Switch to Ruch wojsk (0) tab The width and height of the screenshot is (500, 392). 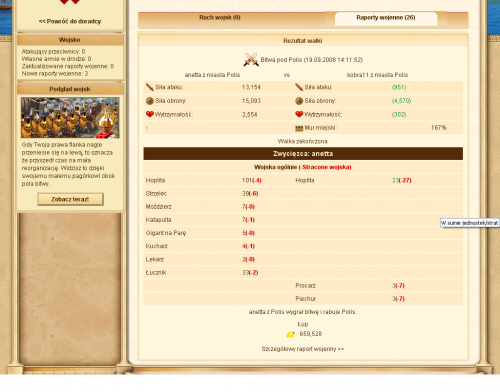pos(220,18)
